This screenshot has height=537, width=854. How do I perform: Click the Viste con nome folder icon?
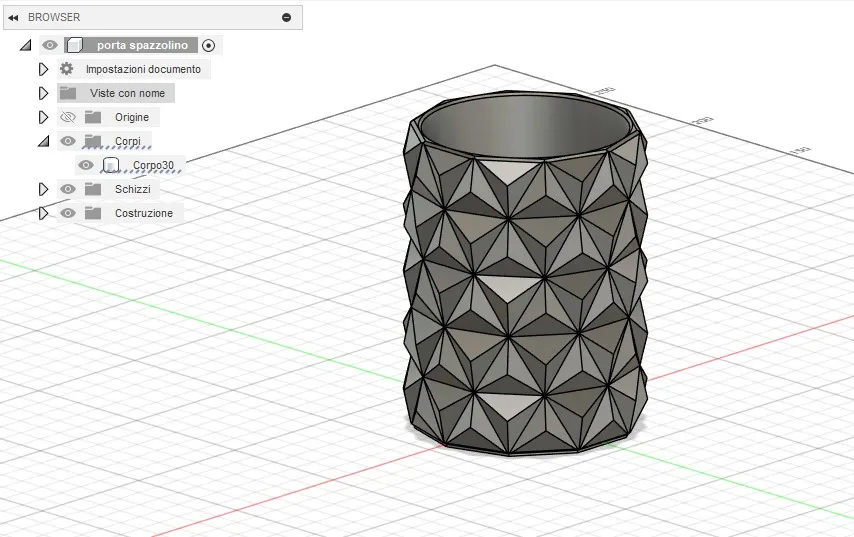pos(68,93)
